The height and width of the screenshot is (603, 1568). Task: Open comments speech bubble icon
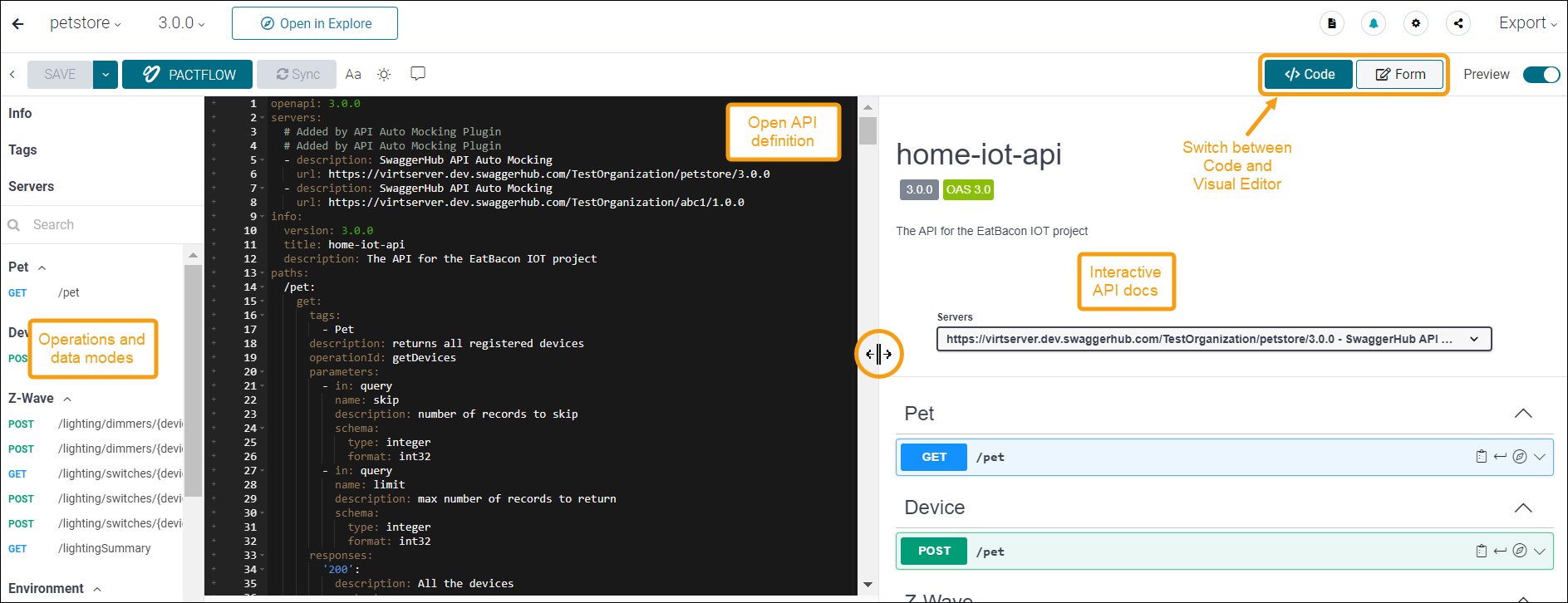418,74
